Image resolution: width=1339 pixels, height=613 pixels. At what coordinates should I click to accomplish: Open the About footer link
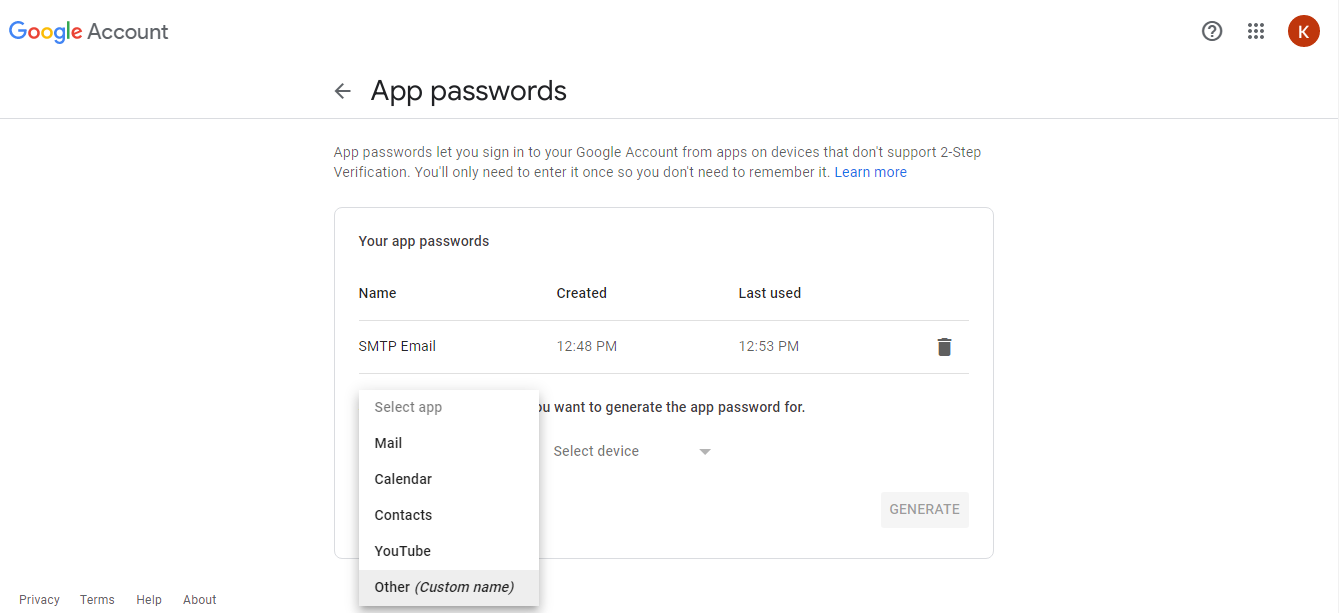tap(200, 600)
